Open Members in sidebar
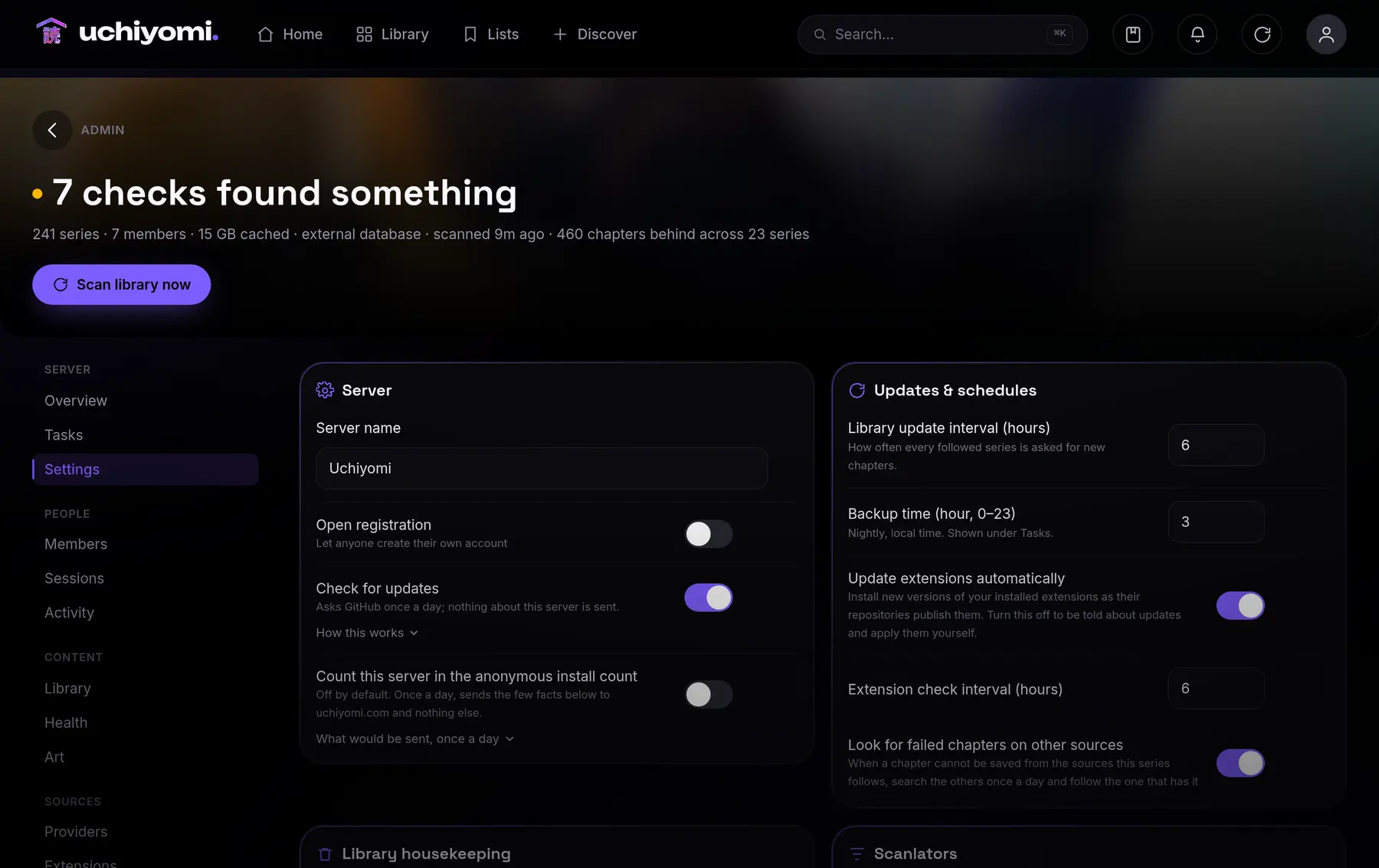Screen dimensions: 1379x868 [145, 544]
